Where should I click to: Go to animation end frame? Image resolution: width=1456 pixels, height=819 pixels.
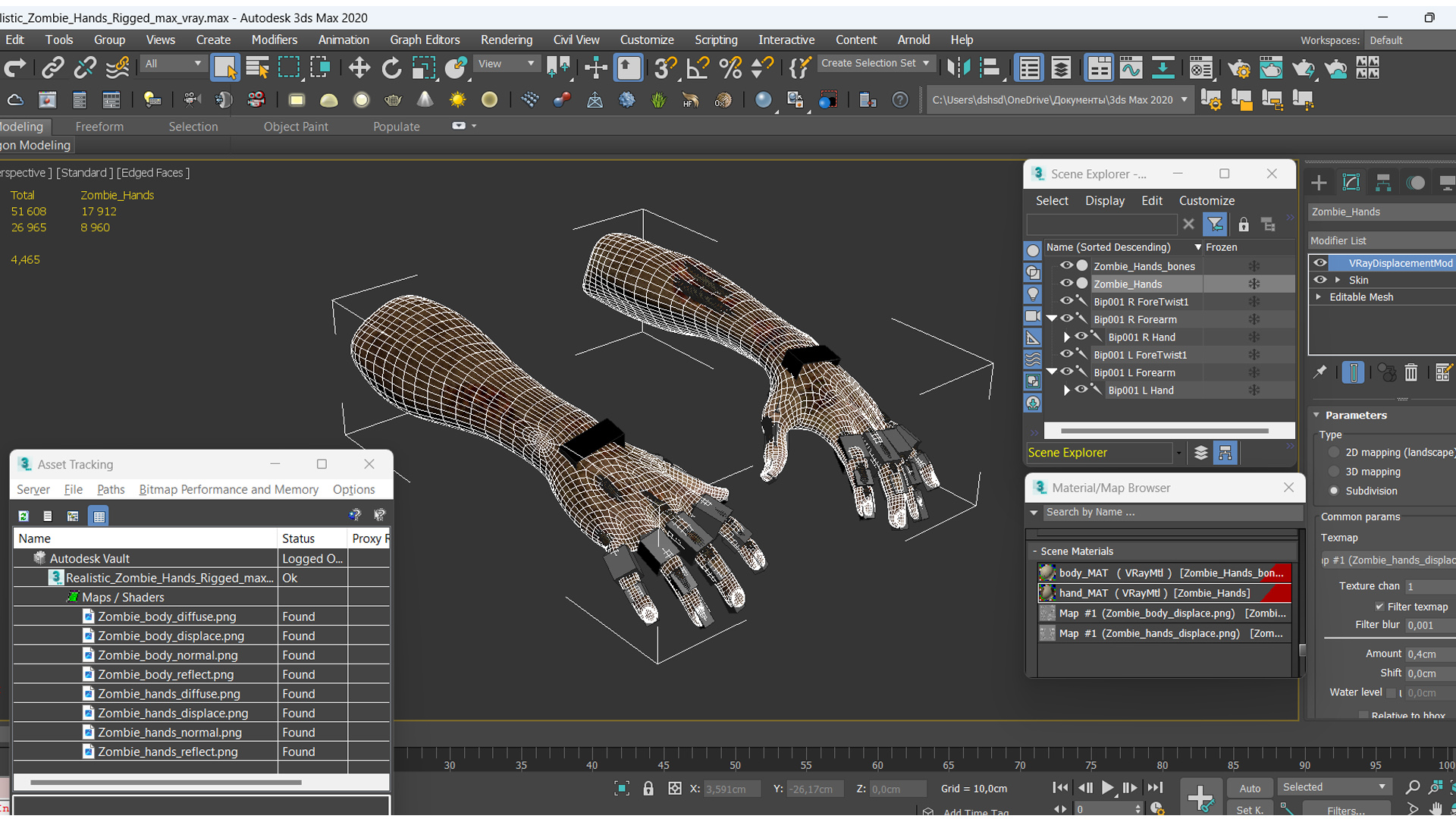click(x=1155, y=788)
